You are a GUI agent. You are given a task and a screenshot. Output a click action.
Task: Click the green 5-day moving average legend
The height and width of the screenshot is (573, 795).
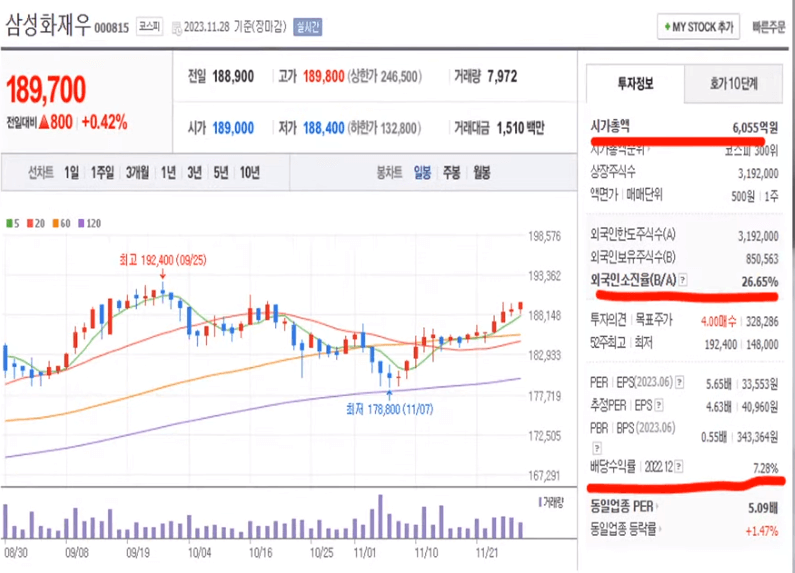point(13,223)
